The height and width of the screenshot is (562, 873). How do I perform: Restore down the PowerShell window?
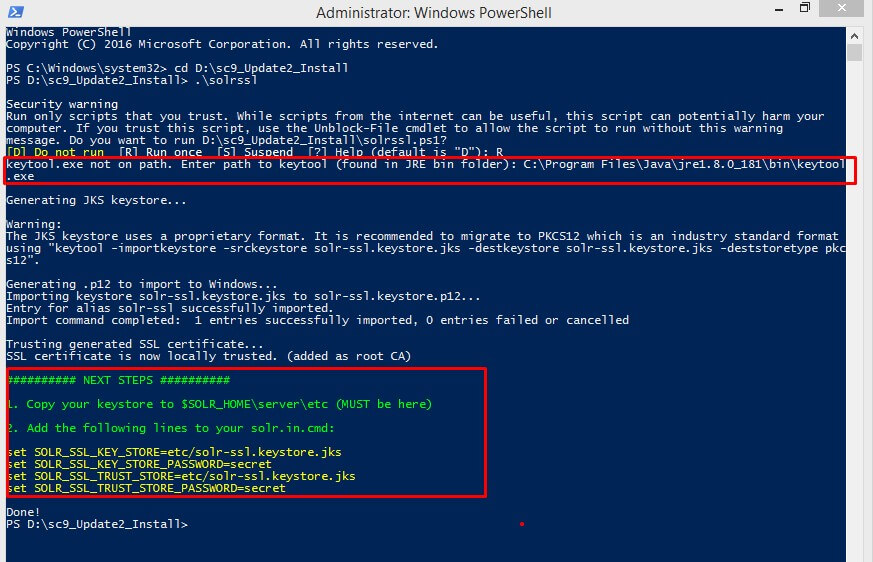(805, 8)
